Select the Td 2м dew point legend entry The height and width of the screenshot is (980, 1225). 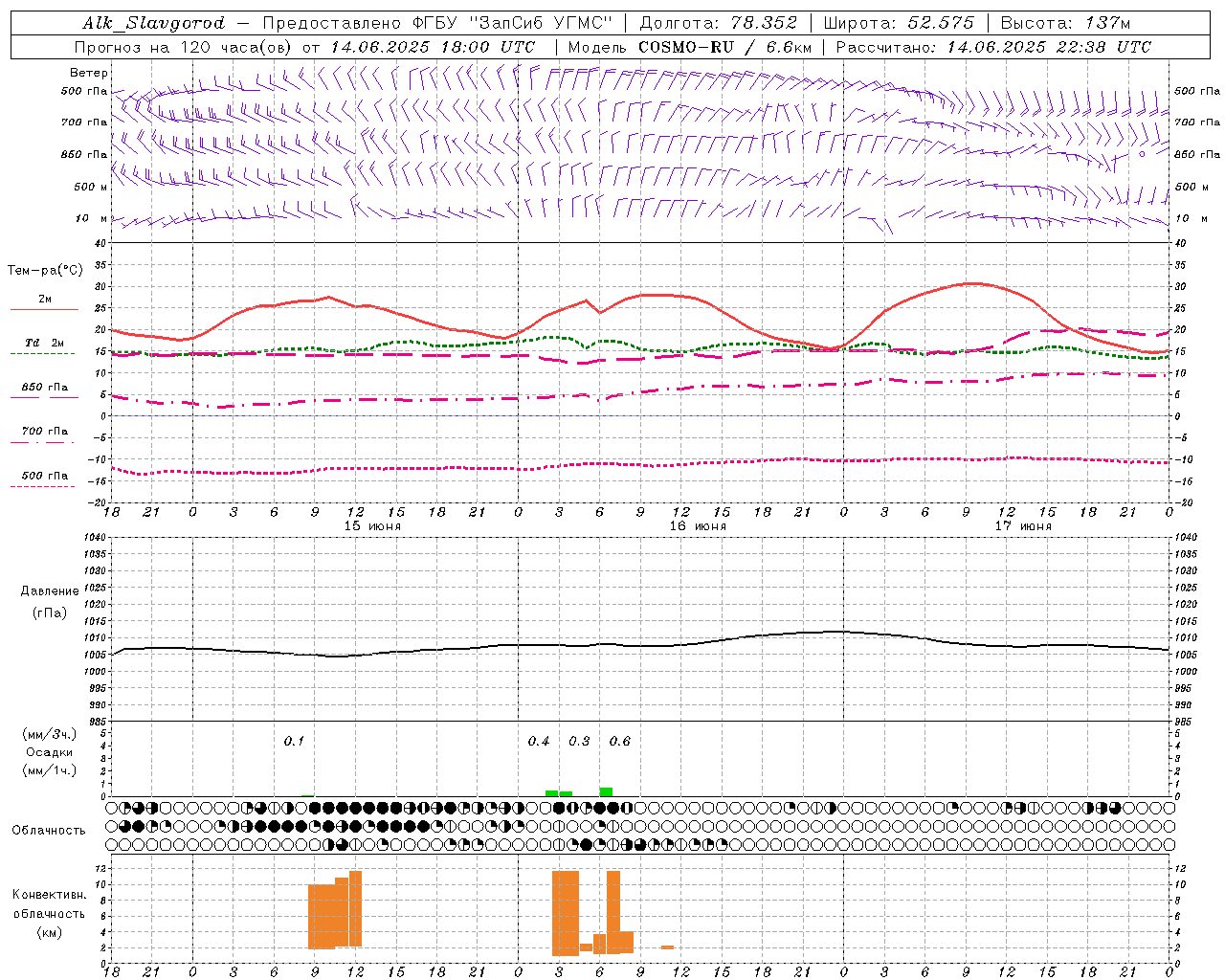click(45, 343)
